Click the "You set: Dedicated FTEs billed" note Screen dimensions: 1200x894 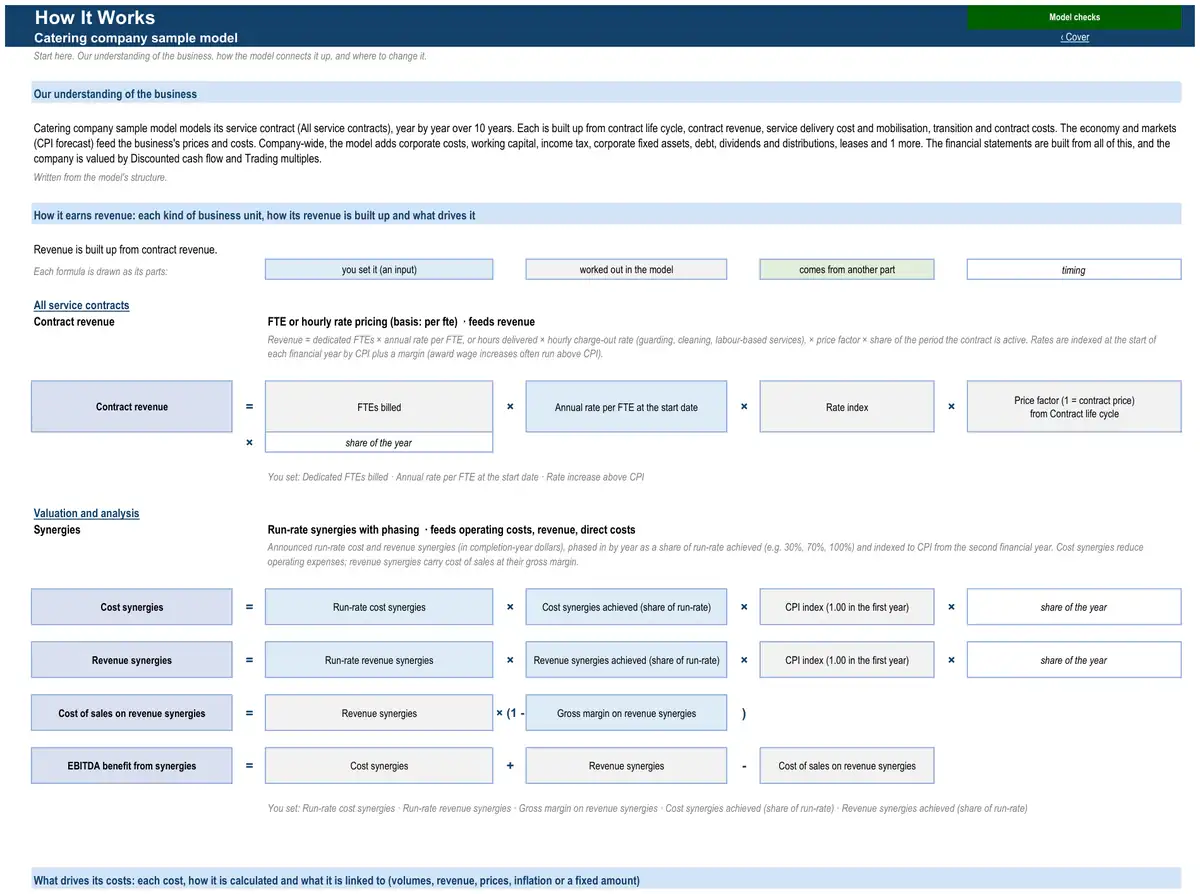(456, 477)
